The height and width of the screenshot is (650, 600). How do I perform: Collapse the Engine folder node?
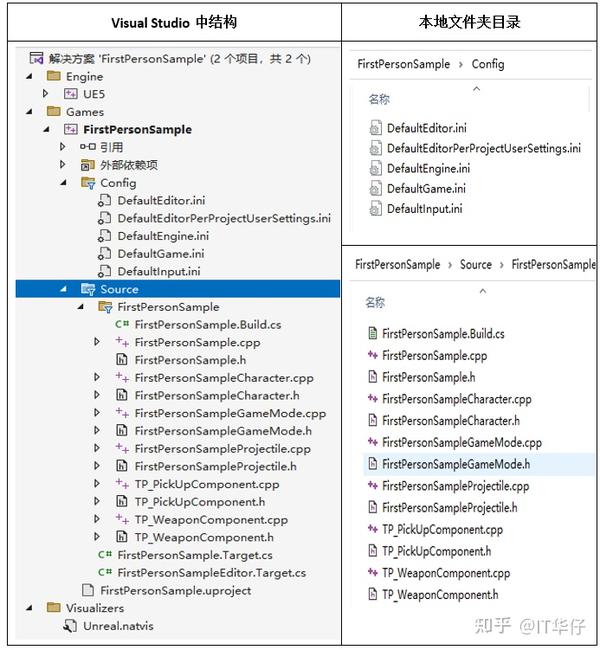pyautogui.click(x=29, y=77)
